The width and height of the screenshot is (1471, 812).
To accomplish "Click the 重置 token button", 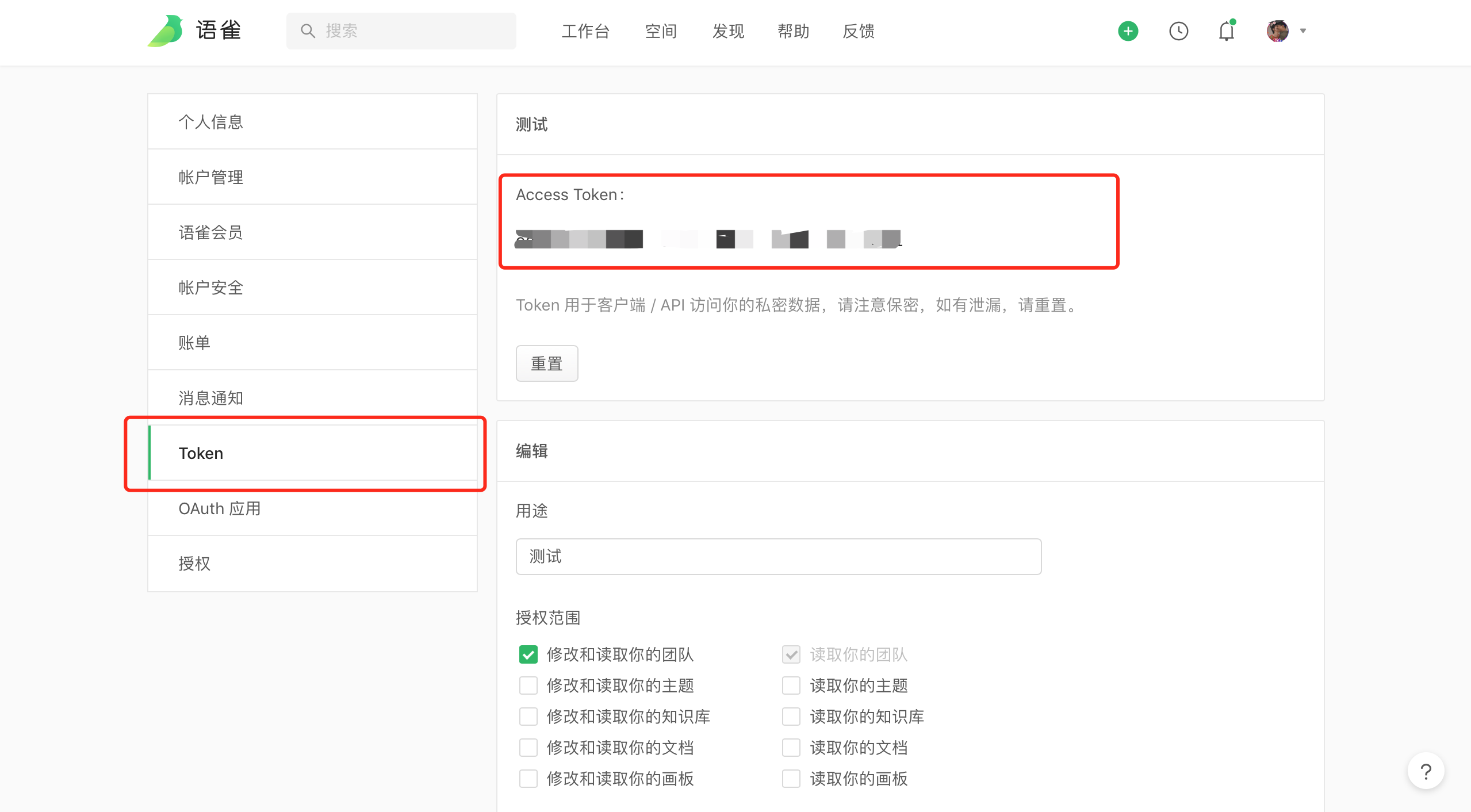I will 547,363.
